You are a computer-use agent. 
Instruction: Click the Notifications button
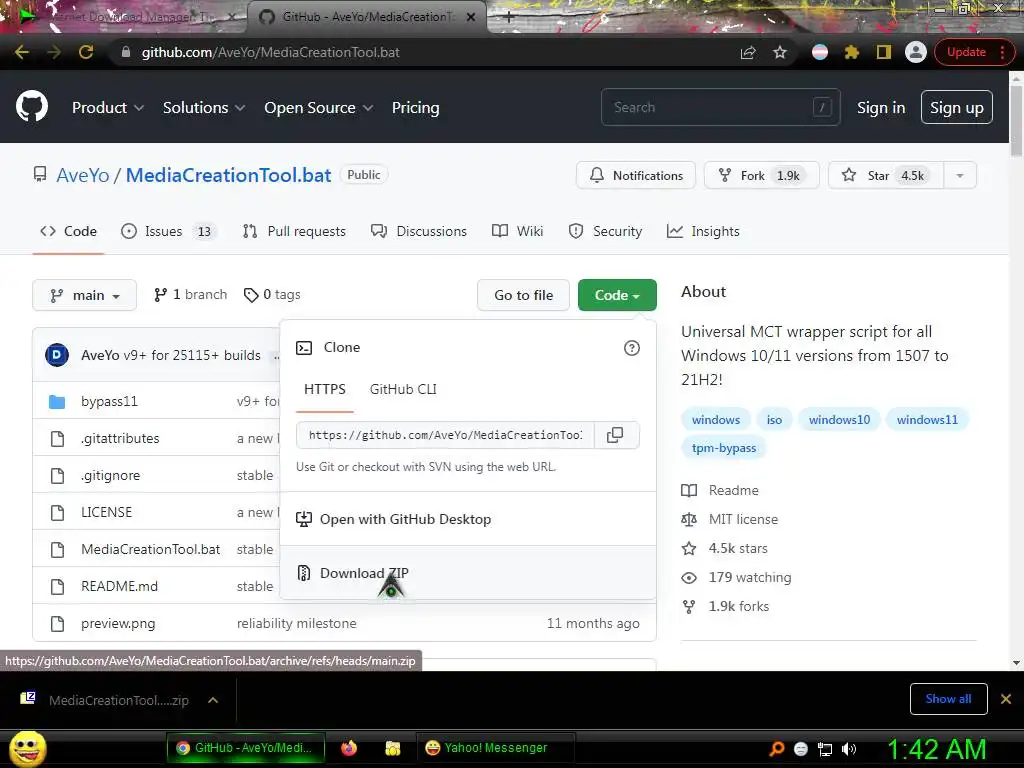pos(635,176)
